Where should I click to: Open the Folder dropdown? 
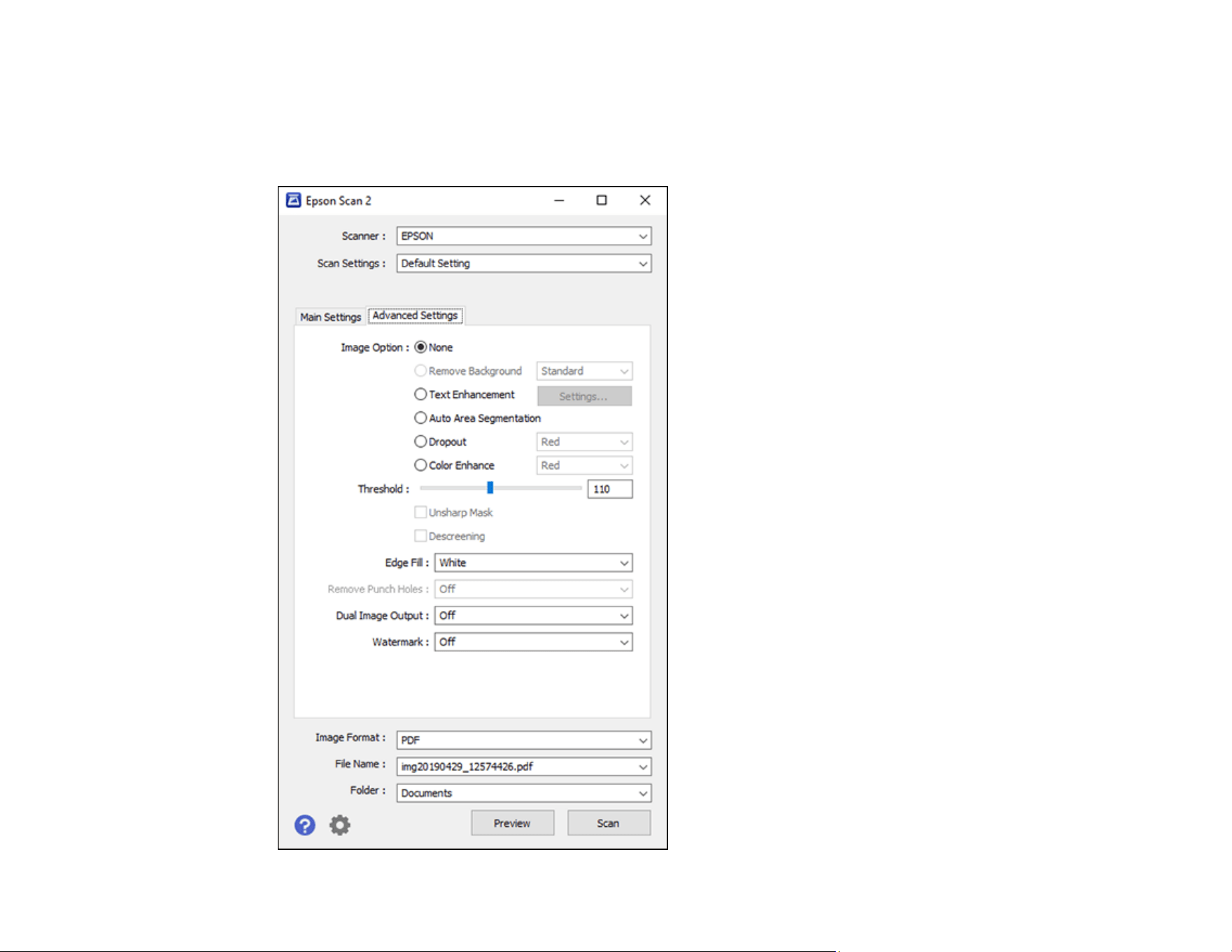(524, 793)
